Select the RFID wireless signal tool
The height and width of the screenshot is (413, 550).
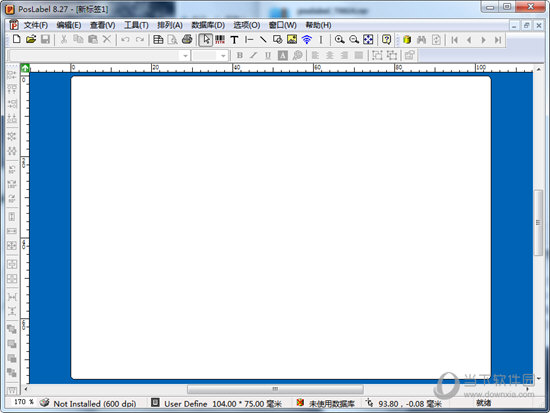(x=307, y=40)
